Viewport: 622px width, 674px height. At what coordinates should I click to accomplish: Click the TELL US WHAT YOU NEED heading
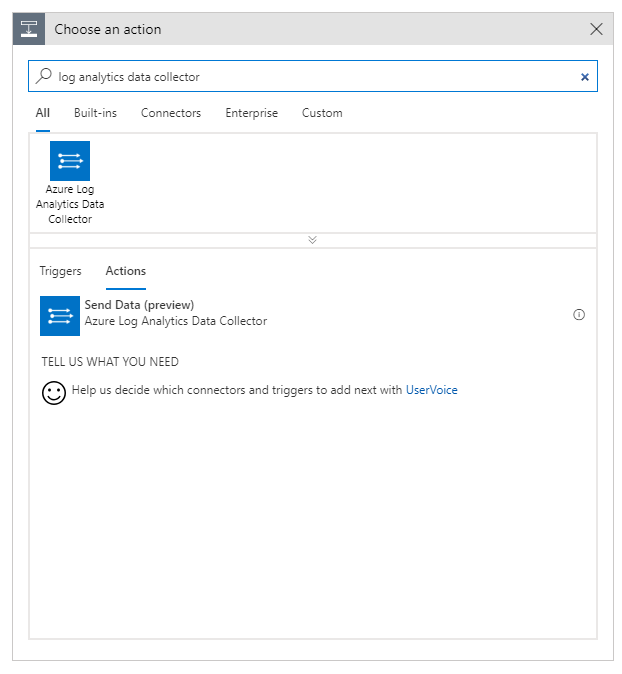click(110, 362)
